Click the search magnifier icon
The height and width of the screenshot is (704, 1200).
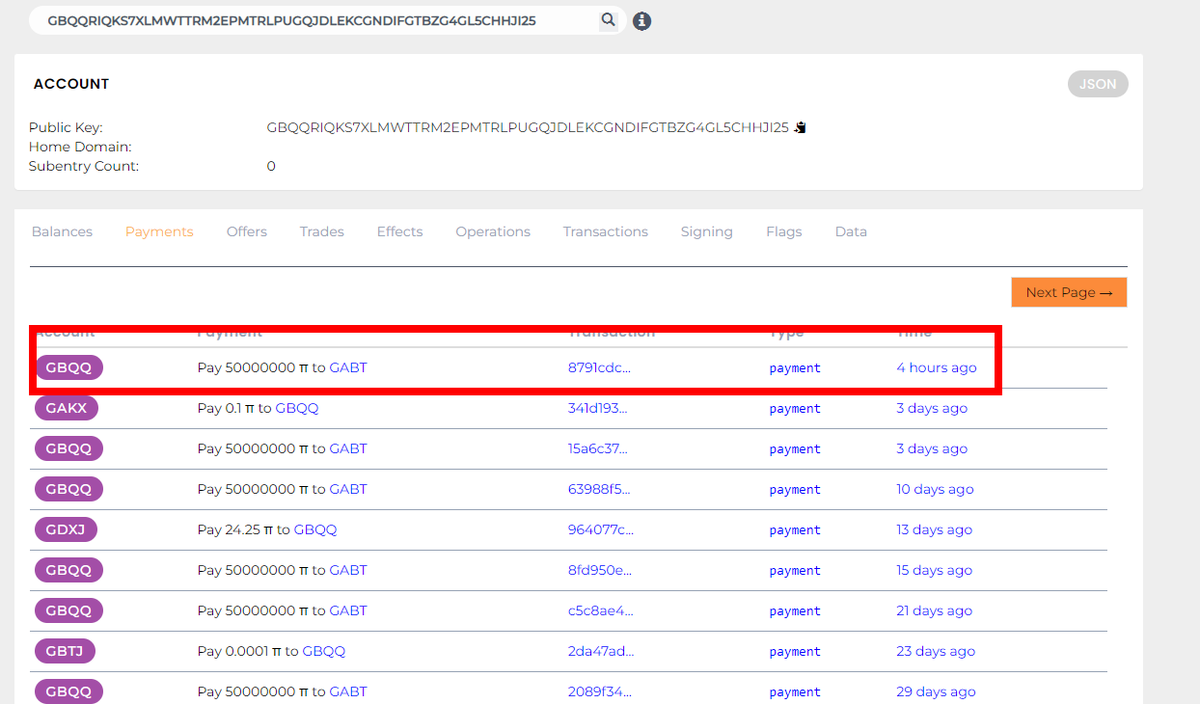click(x=608, y=20)
